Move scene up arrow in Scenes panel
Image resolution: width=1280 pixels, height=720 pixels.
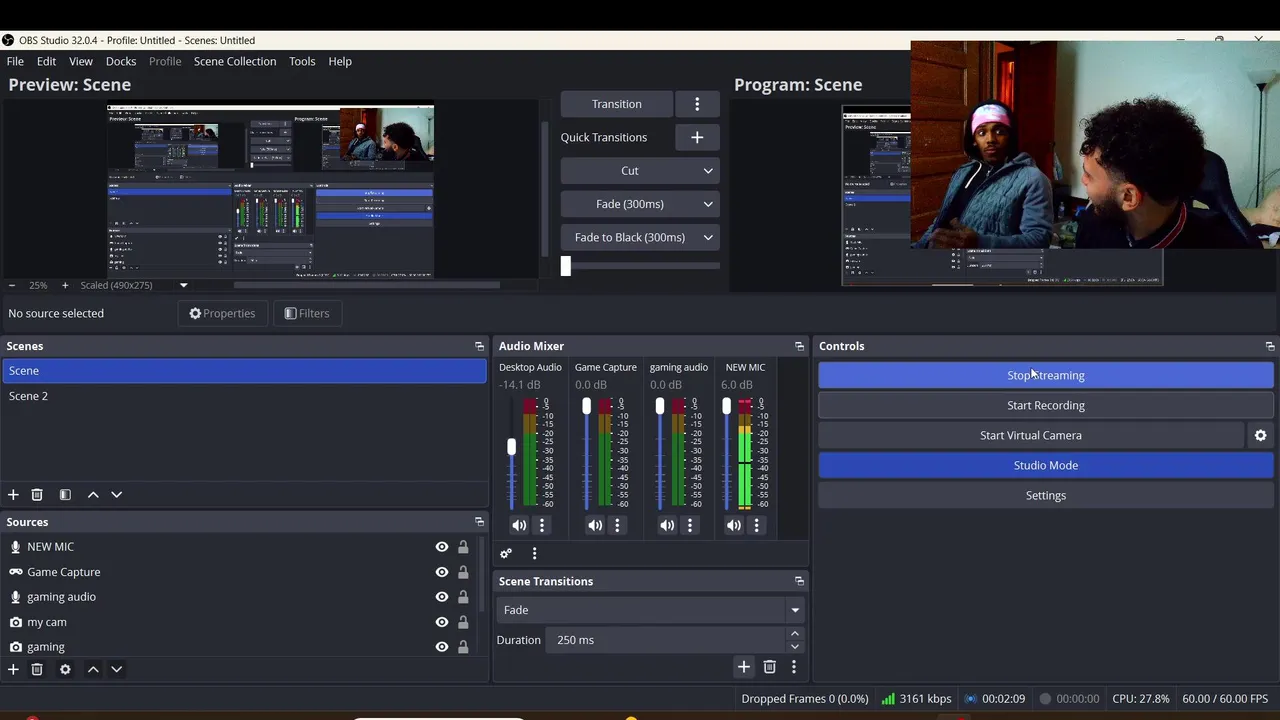(93, 494)
